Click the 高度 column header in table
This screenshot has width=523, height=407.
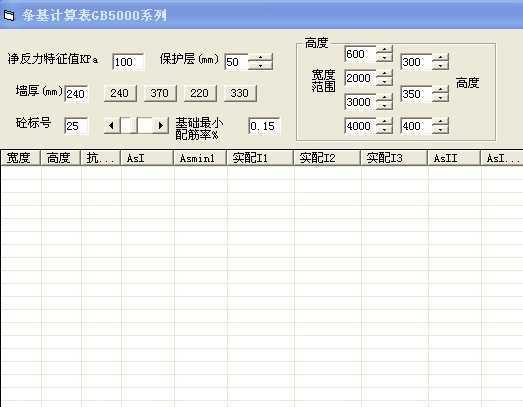[61, 158]
